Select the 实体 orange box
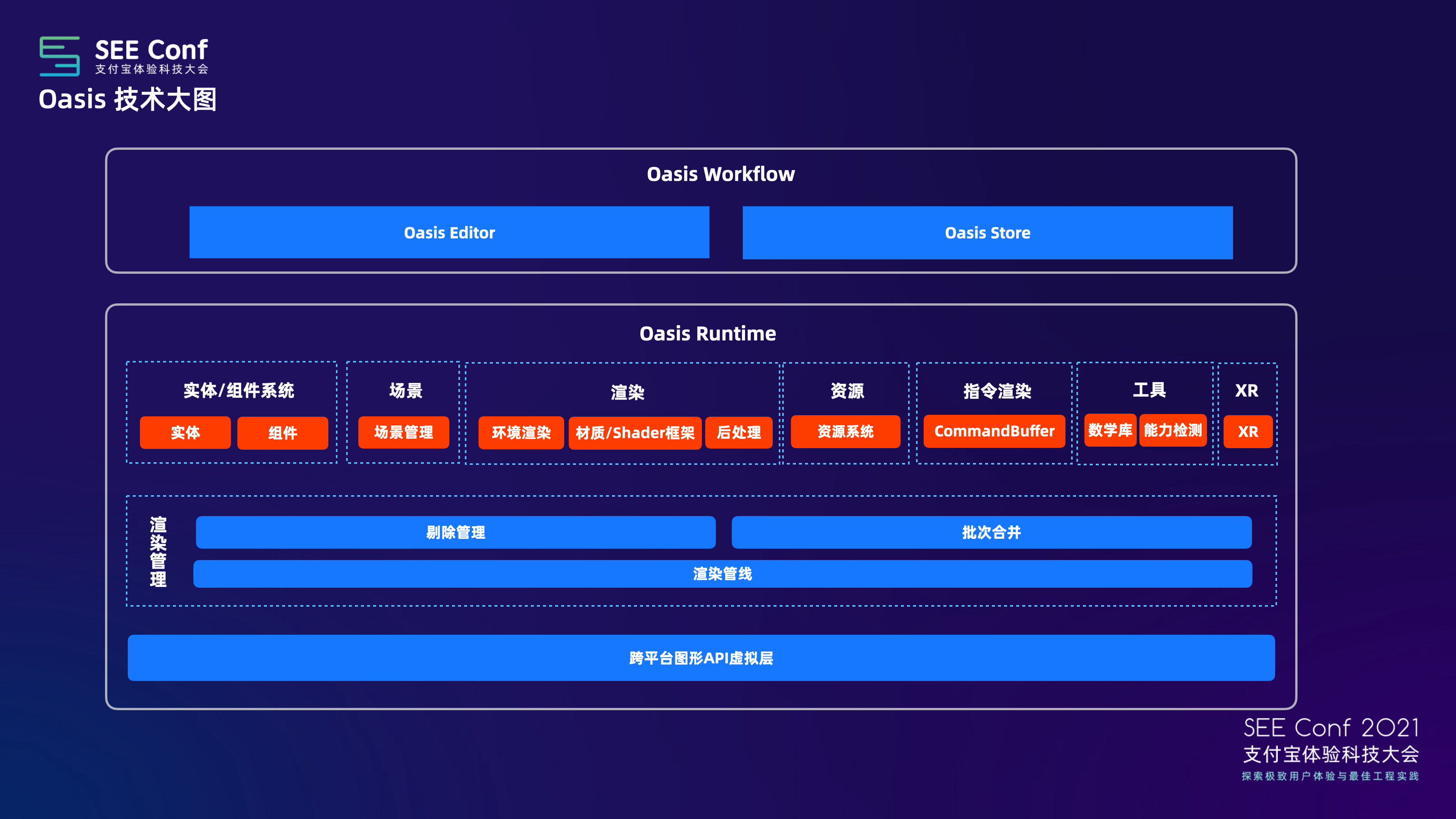Viewport: 1456px width, 819px height. pyautogui.click(x=185, y=432)
